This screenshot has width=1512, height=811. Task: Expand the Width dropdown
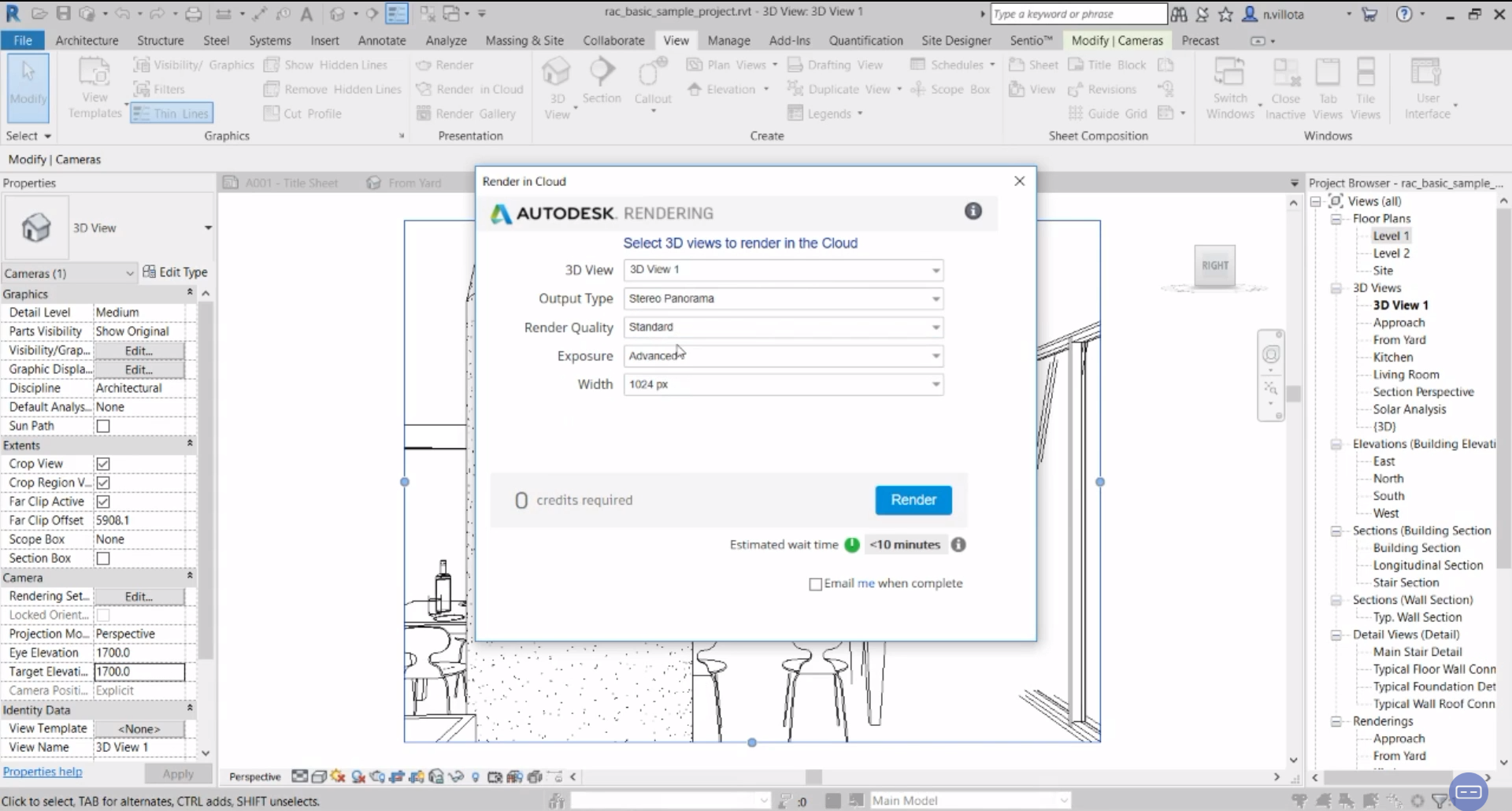point(783,385)
